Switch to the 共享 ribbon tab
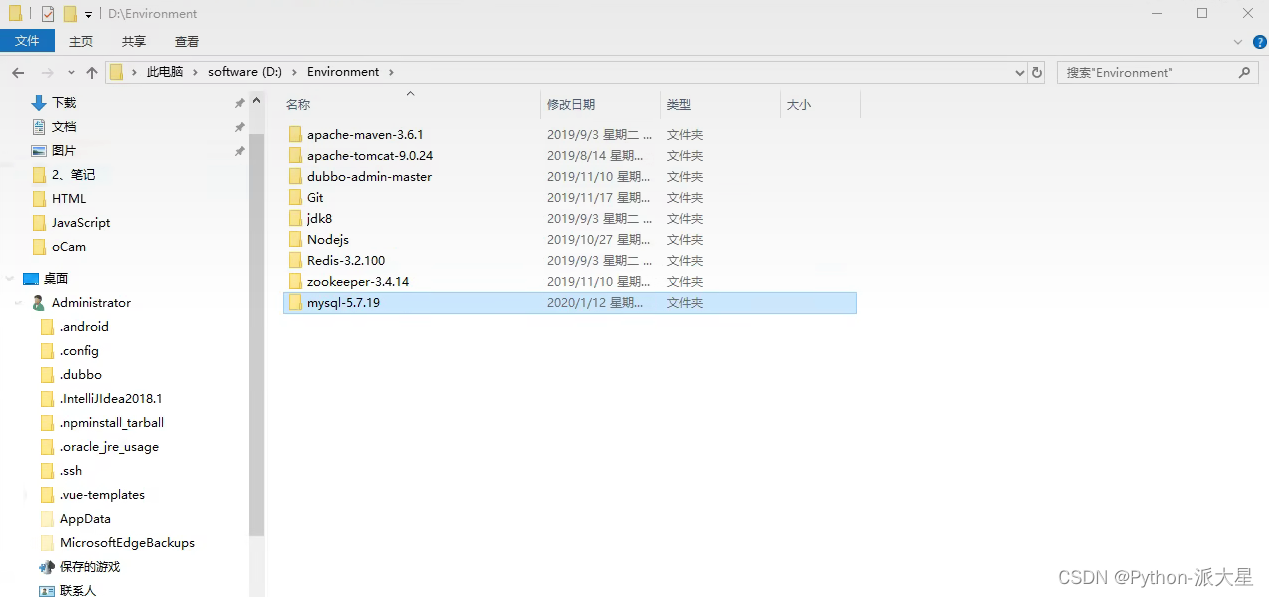1269x597 pixels. pos(134,41)
